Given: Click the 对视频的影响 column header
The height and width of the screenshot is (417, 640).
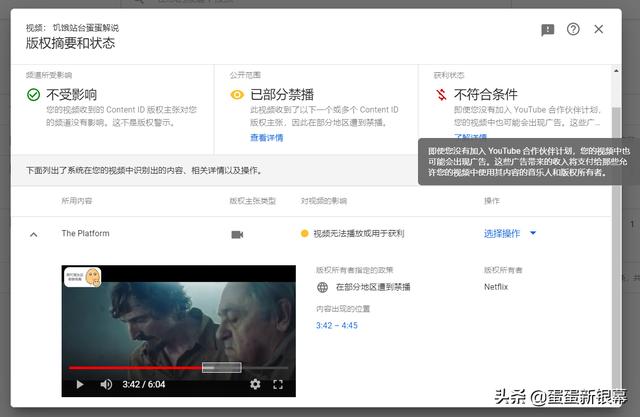Looking at the screenshot, I should pos(324,201).
